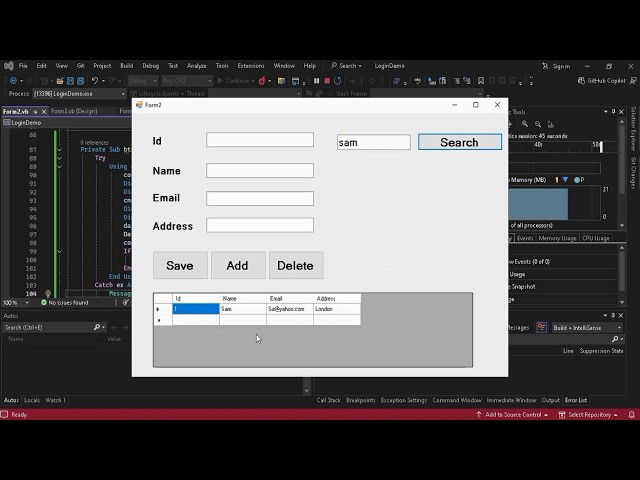Collapse the code block at line 87
640x480 pixels.
[x=60, y=150]
